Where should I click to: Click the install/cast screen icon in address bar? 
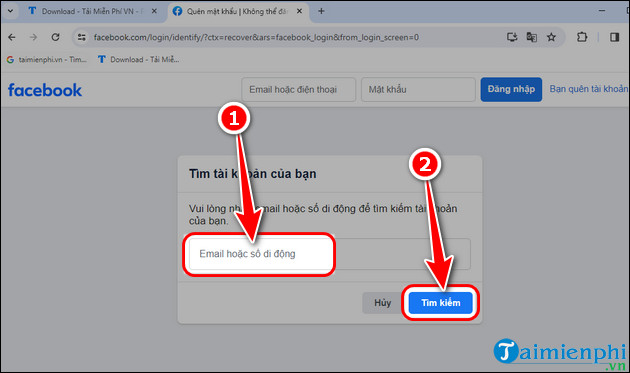[x=511, y=37]
